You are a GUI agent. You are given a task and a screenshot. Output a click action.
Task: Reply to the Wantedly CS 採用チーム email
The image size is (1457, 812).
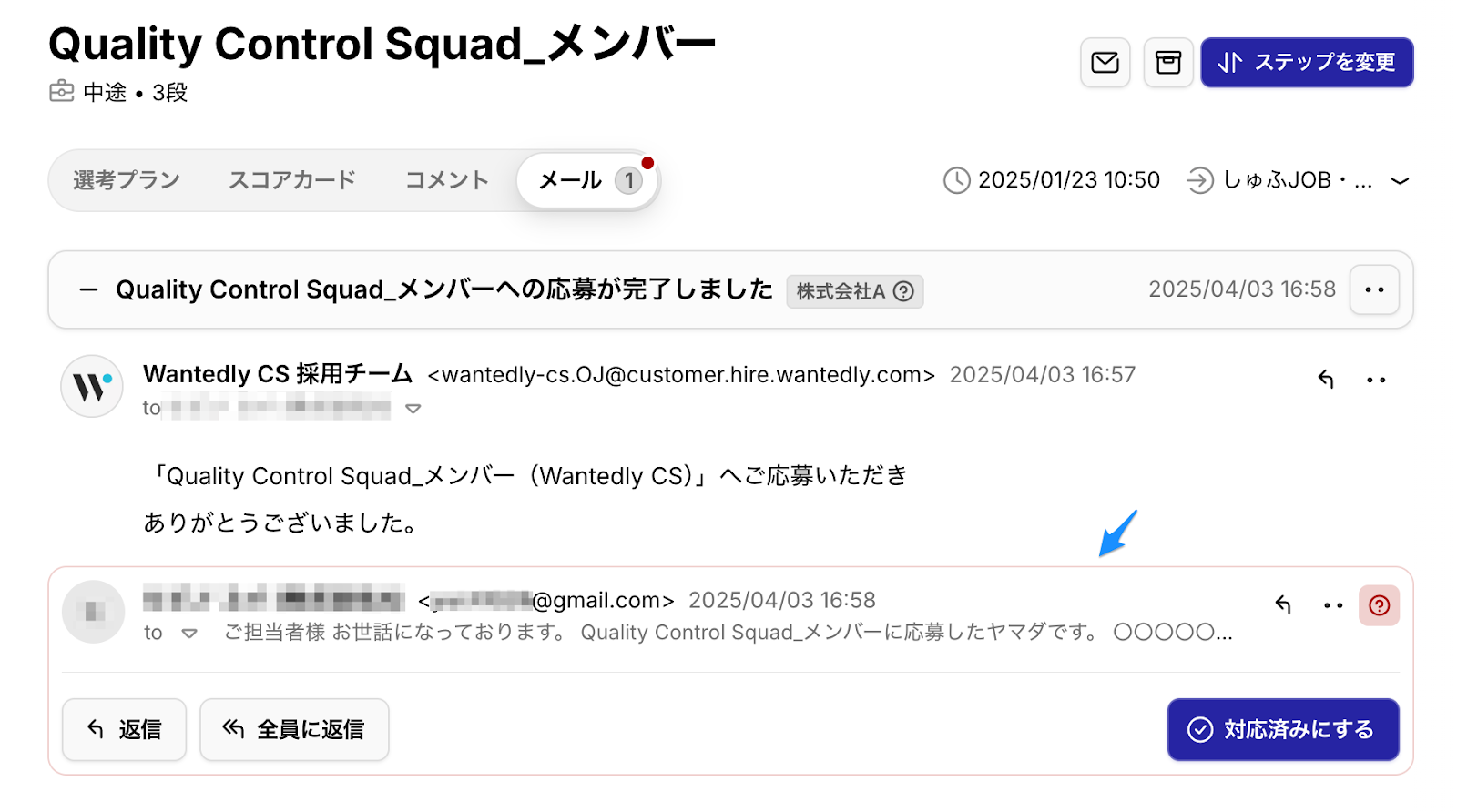pyautogui.click(x=1326, y=379)
